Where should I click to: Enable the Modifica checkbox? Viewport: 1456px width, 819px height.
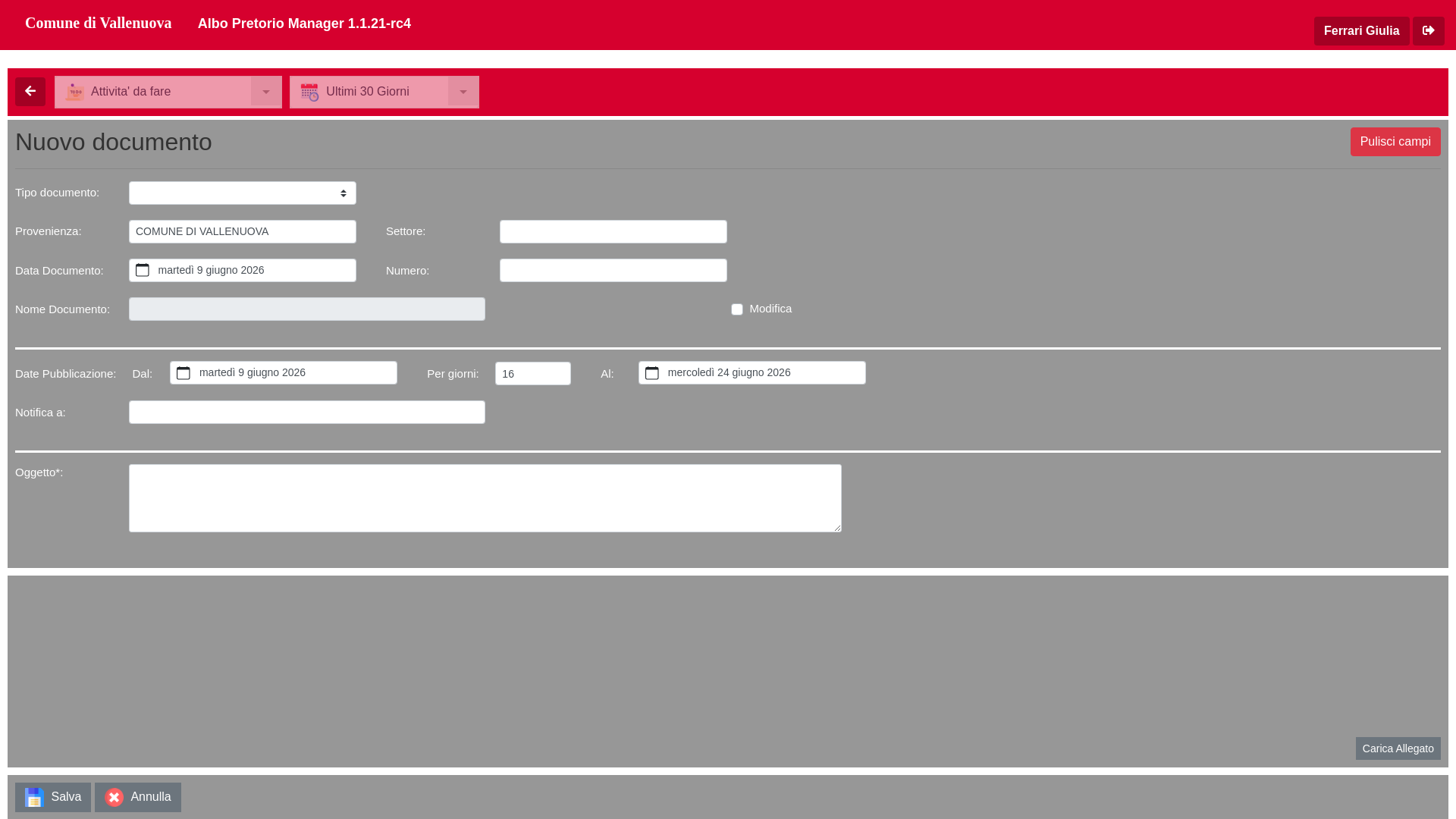point(737,309)
